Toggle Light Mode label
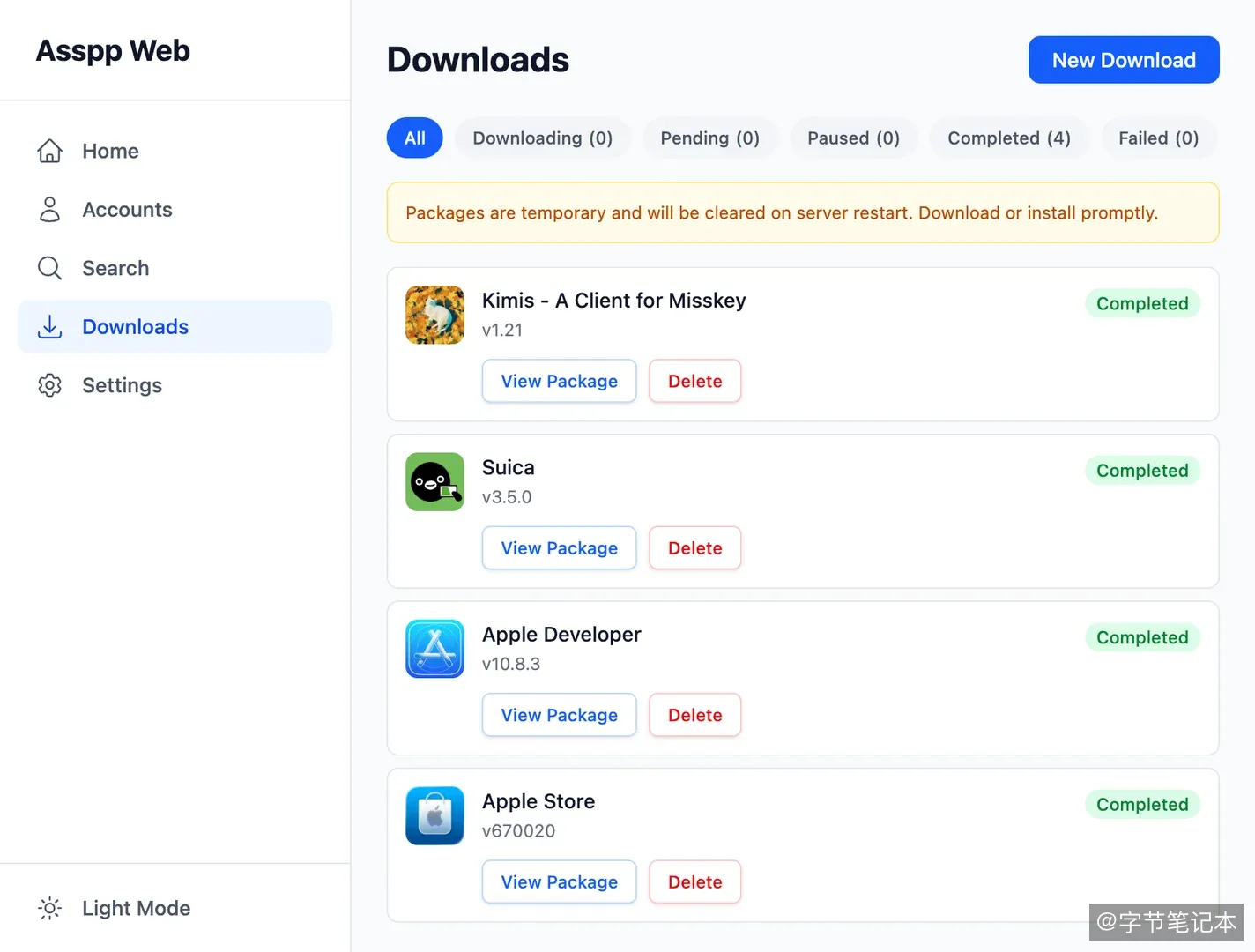This screenshot has width=1255, height=952. [x=136, y=908]
